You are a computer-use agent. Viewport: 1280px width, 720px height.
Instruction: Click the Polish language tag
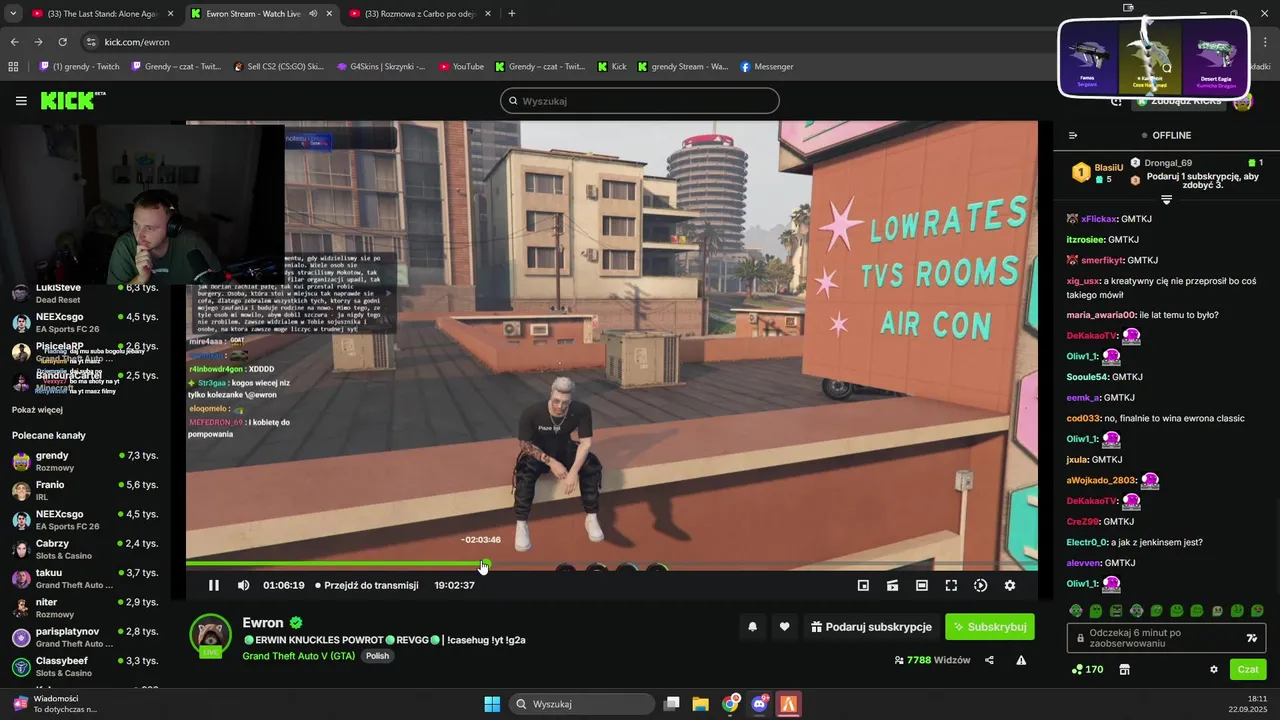377,656
